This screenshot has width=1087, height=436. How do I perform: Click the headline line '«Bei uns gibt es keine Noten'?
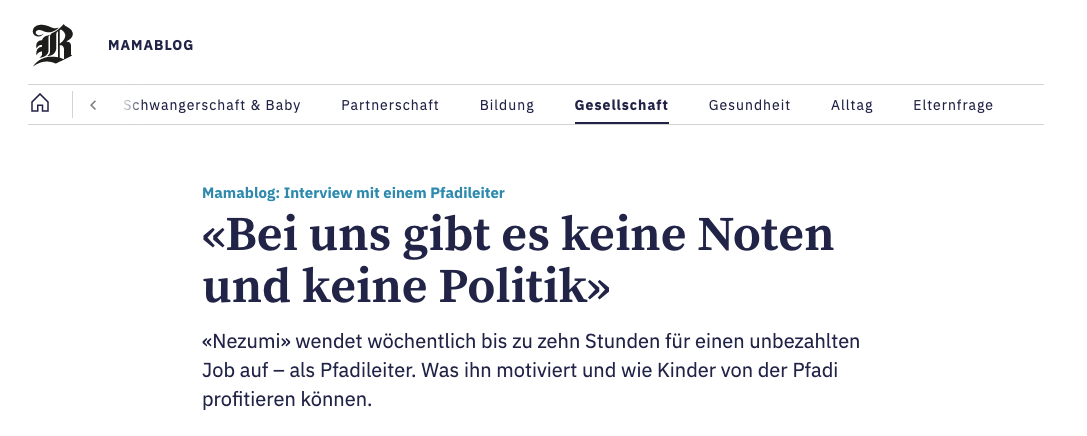pos(518,235)
